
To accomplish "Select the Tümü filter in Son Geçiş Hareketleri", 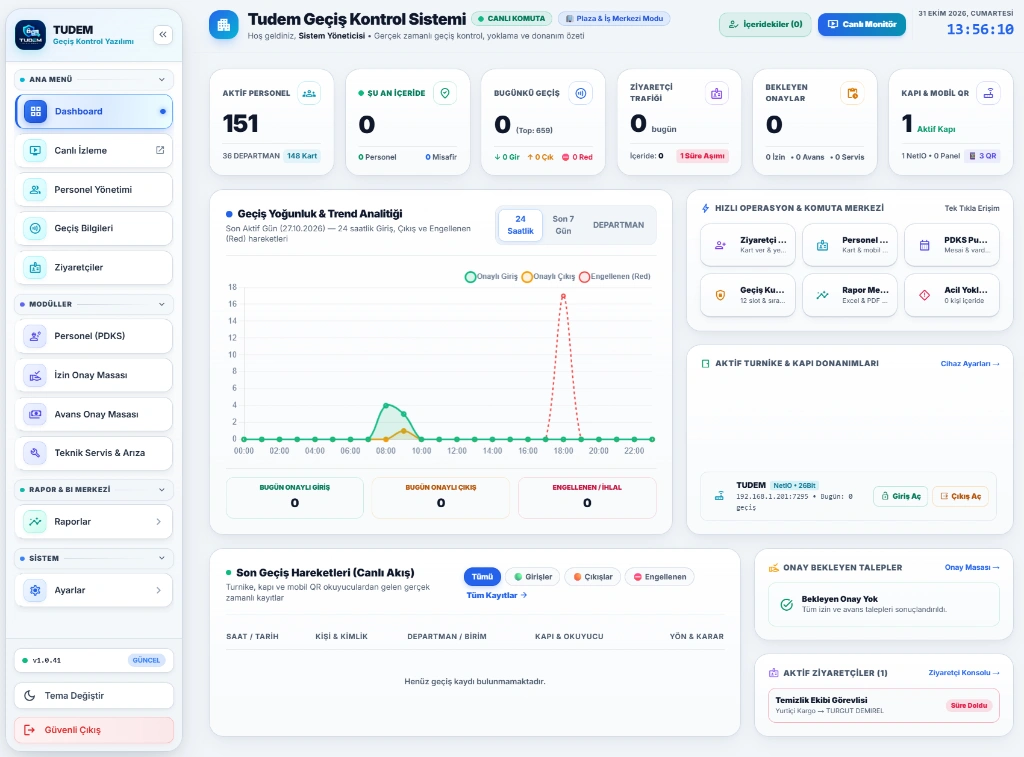I will [482, 577].
